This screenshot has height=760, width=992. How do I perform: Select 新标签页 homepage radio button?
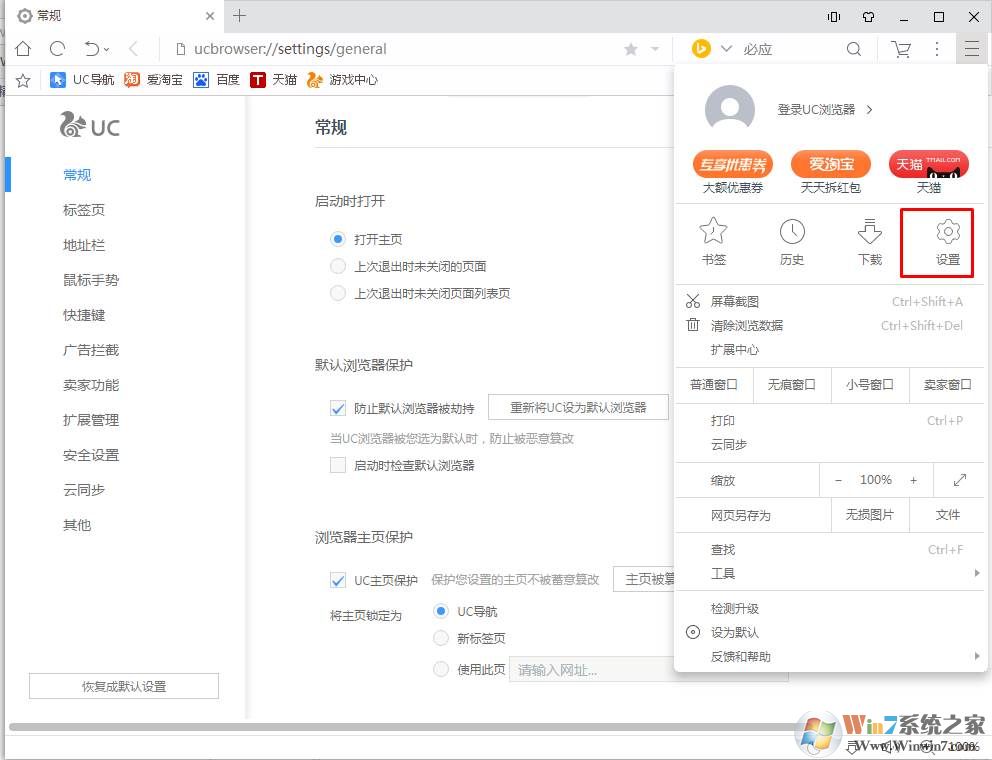441,638
